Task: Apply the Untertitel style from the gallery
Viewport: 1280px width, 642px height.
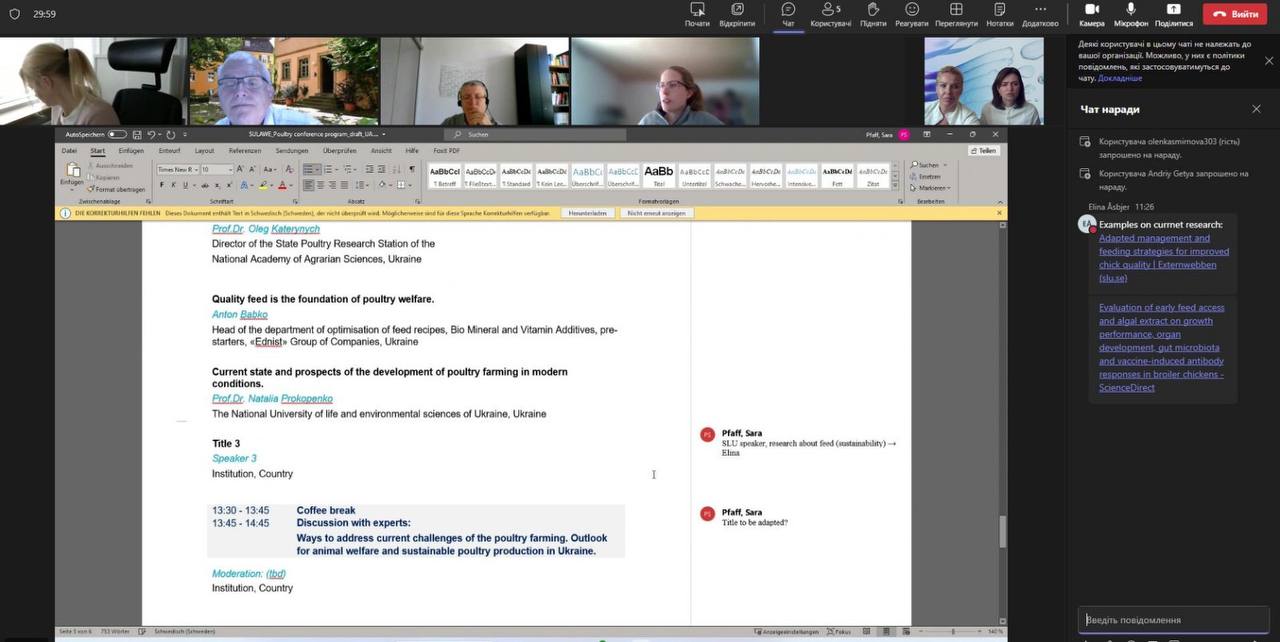Action: pyautogui.click(x=695, y=176)
